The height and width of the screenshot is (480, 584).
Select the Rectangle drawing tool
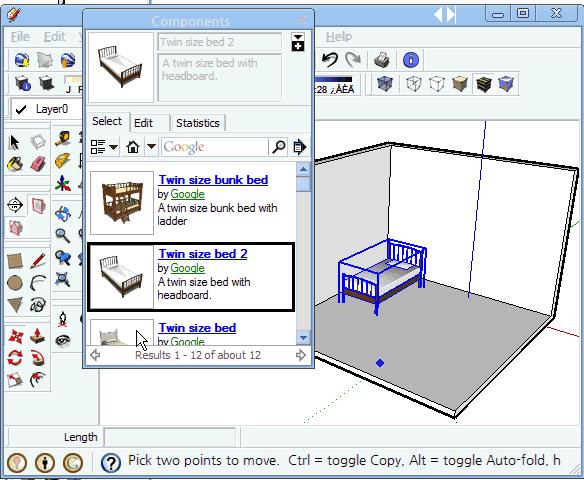tap(15, 261)
